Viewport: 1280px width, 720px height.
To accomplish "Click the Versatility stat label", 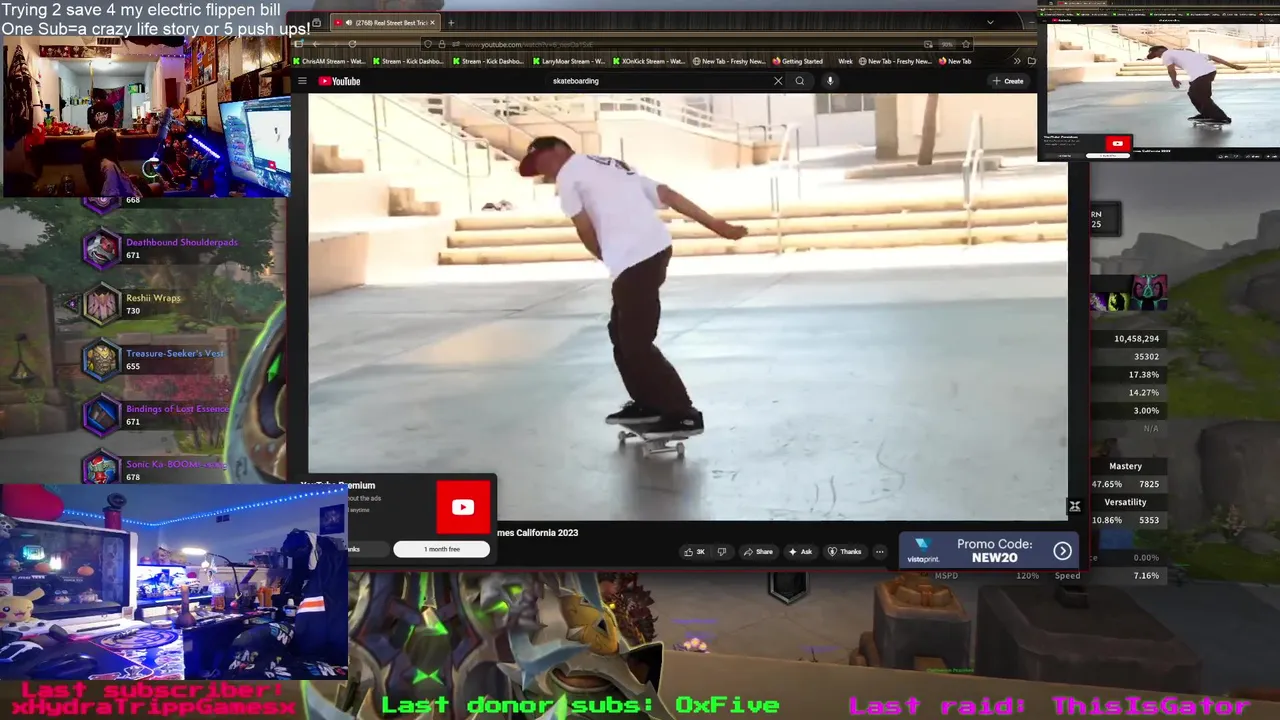I will 1125,502.
